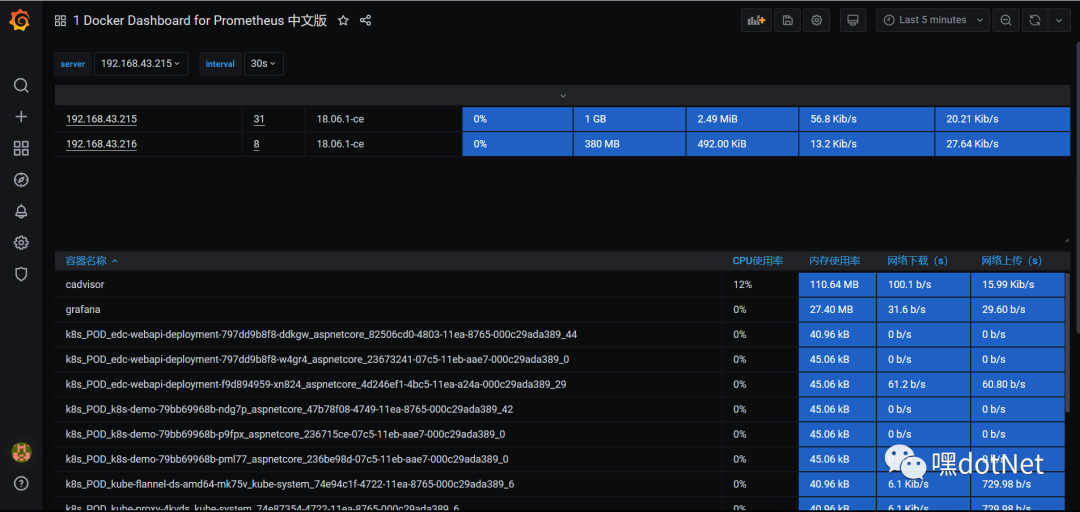Sort by CPU使用率 column header
Image resolution: width=1080 pixels, height=512 pixels.
tap(758, 260)
